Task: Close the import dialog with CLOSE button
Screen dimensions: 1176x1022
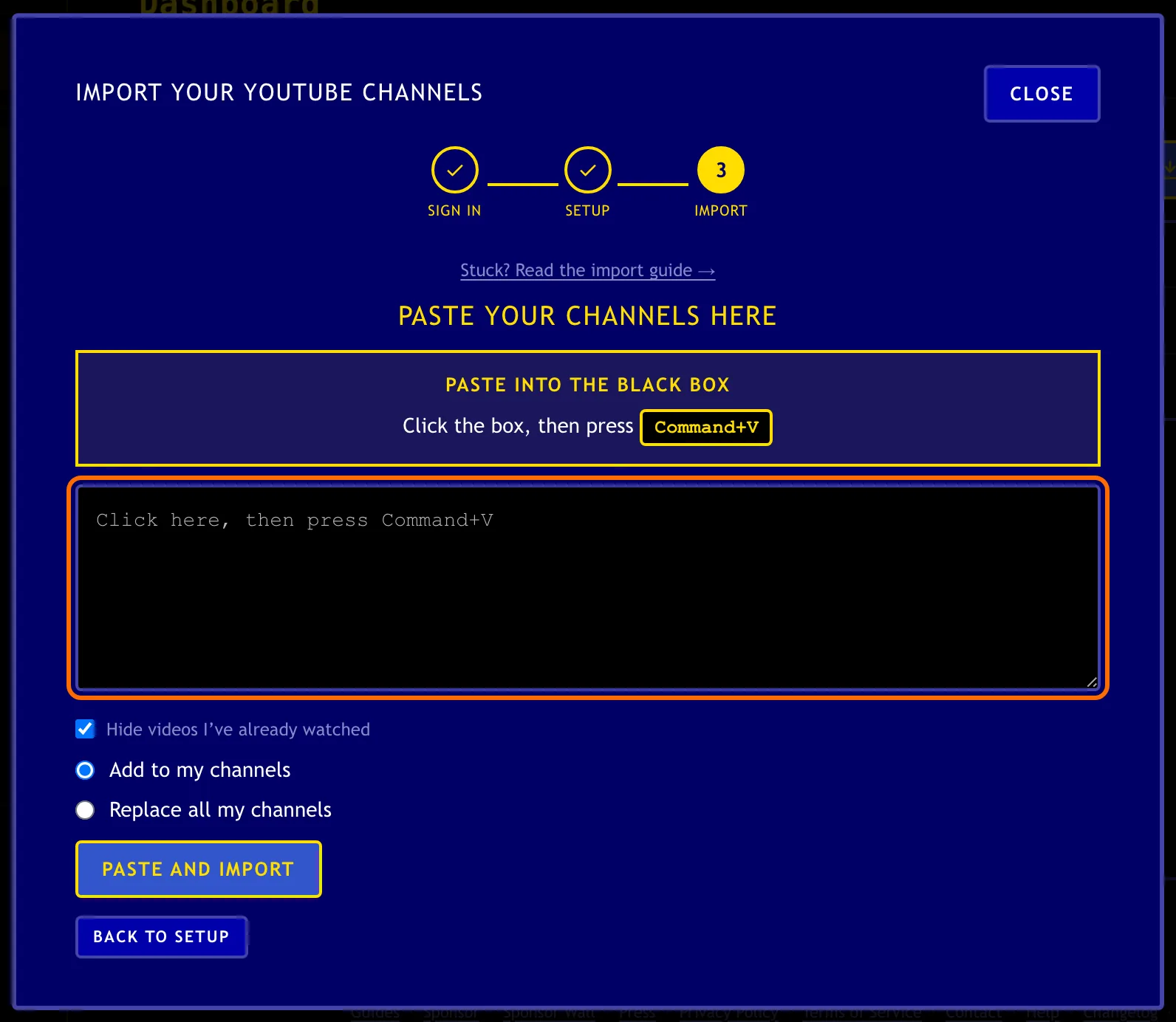Action: tap(1042, 94)
